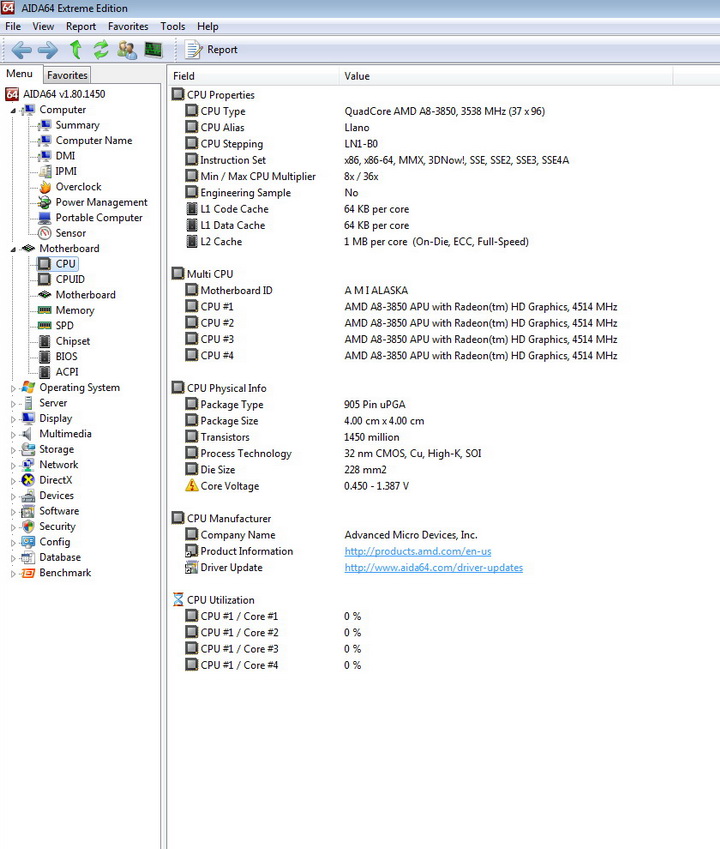The height and width of the screenshot is (849, 720).
Task: Select IPMI tree item
Action: click(66, 171)
